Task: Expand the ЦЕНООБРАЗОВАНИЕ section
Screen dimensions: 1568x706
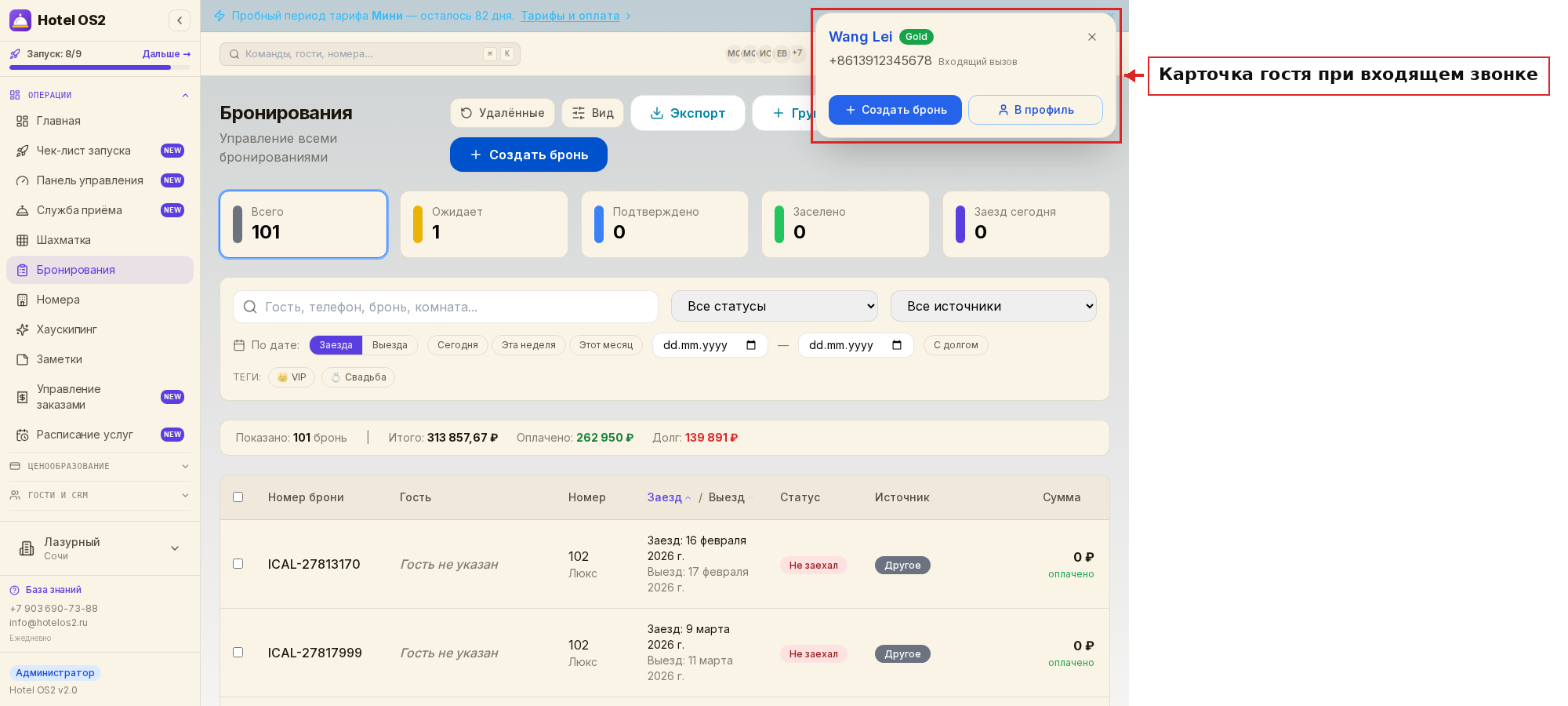Action: (100, 466)
